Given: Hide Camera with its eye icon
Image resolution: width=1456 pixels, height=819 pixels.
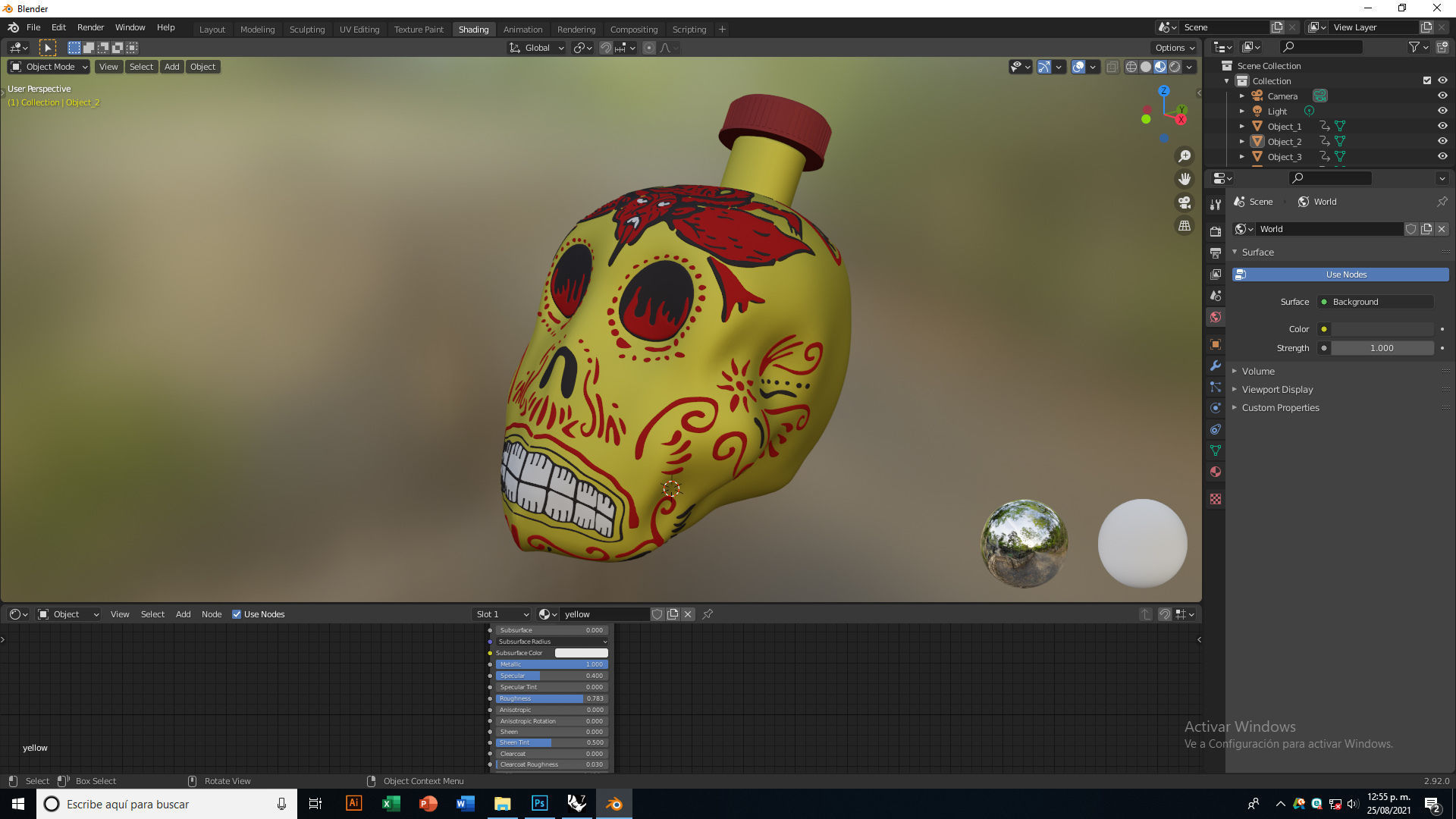Looking at the screenshot, I should click(1442, 96).
